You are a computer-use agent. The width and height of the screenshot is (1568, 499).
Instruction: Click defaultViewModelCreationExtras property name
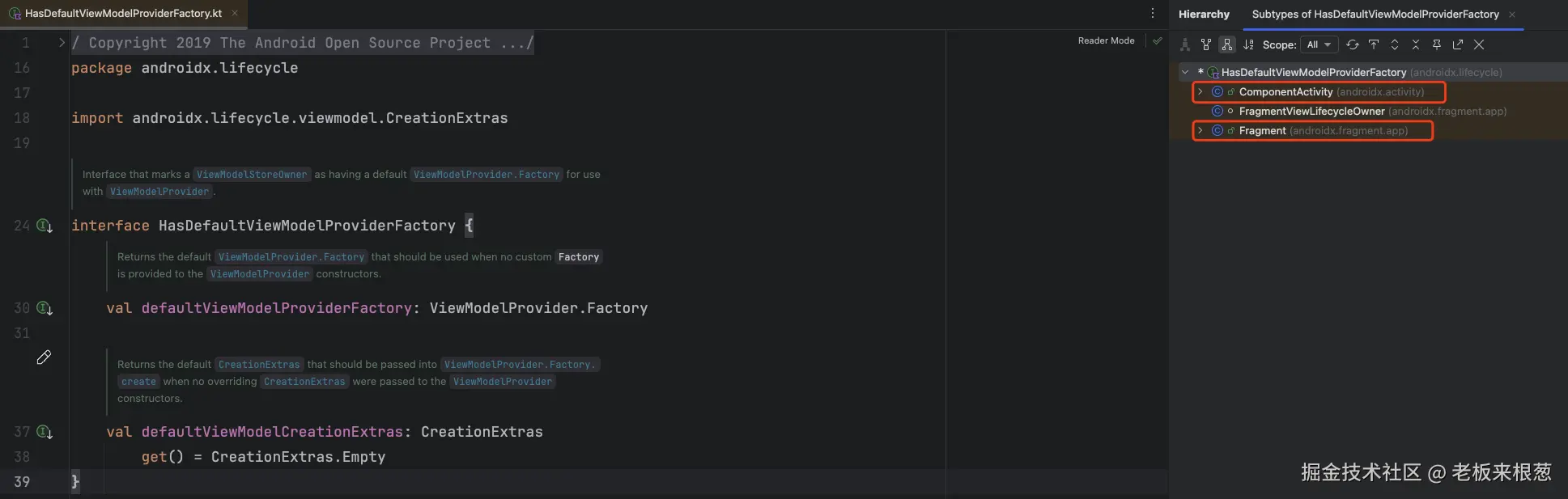pyautogui.click(x=272, y=432)
